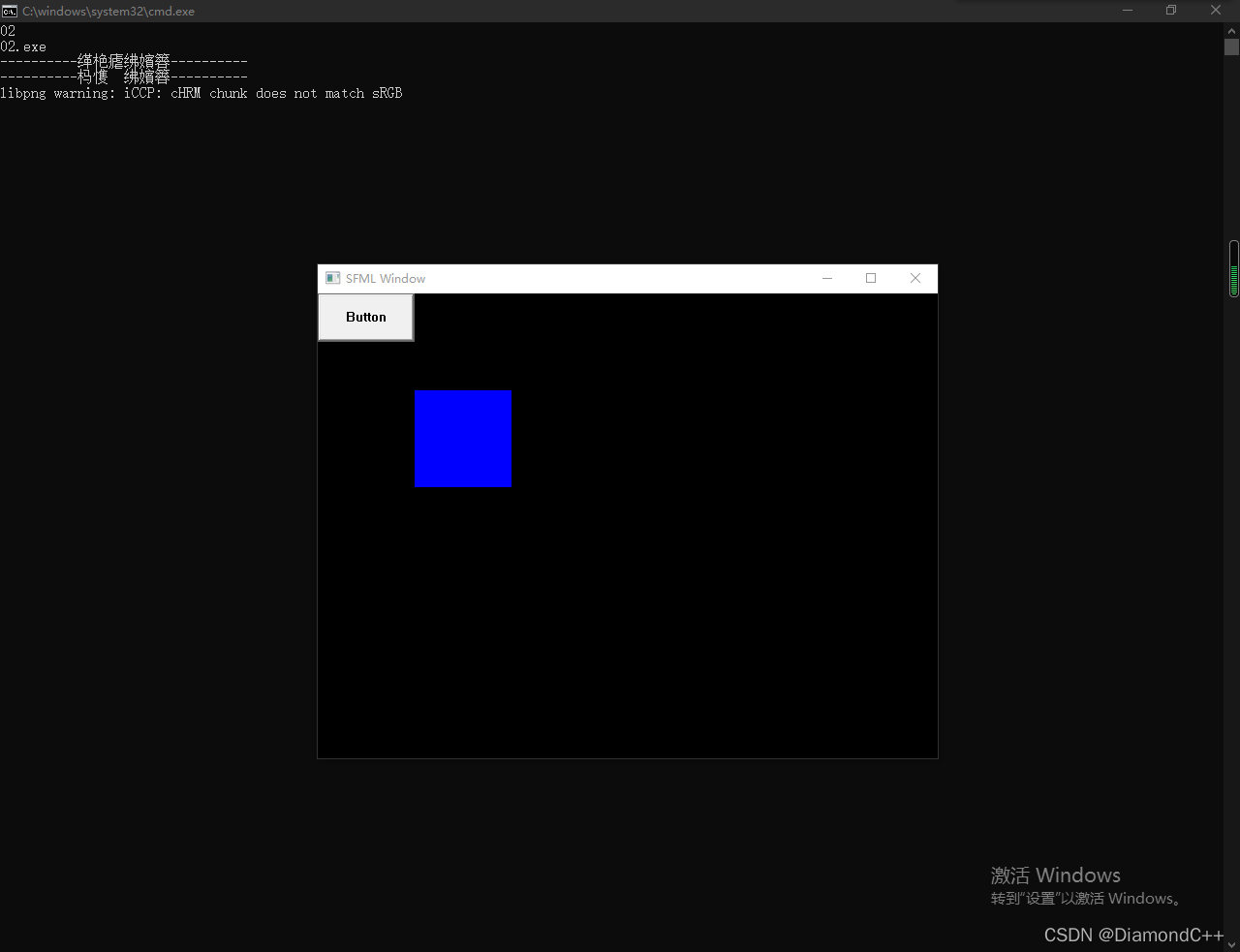1240x952 pixels.
Task: Minimize the SFML Window
Action: tap(827, 278)
